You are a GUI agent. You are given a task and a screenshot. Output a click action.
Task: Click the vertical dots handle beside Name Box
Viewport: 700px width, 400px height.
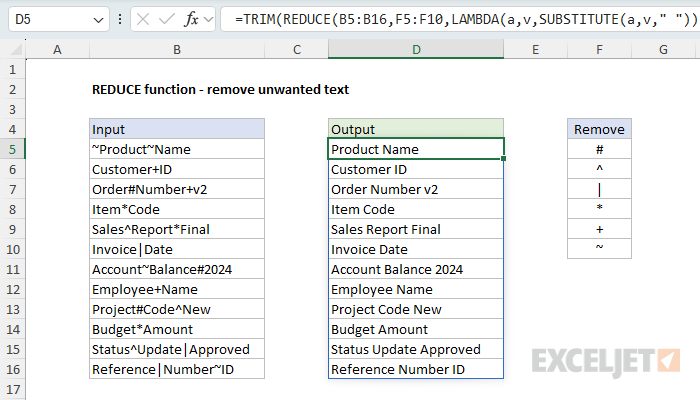[120, 19]
